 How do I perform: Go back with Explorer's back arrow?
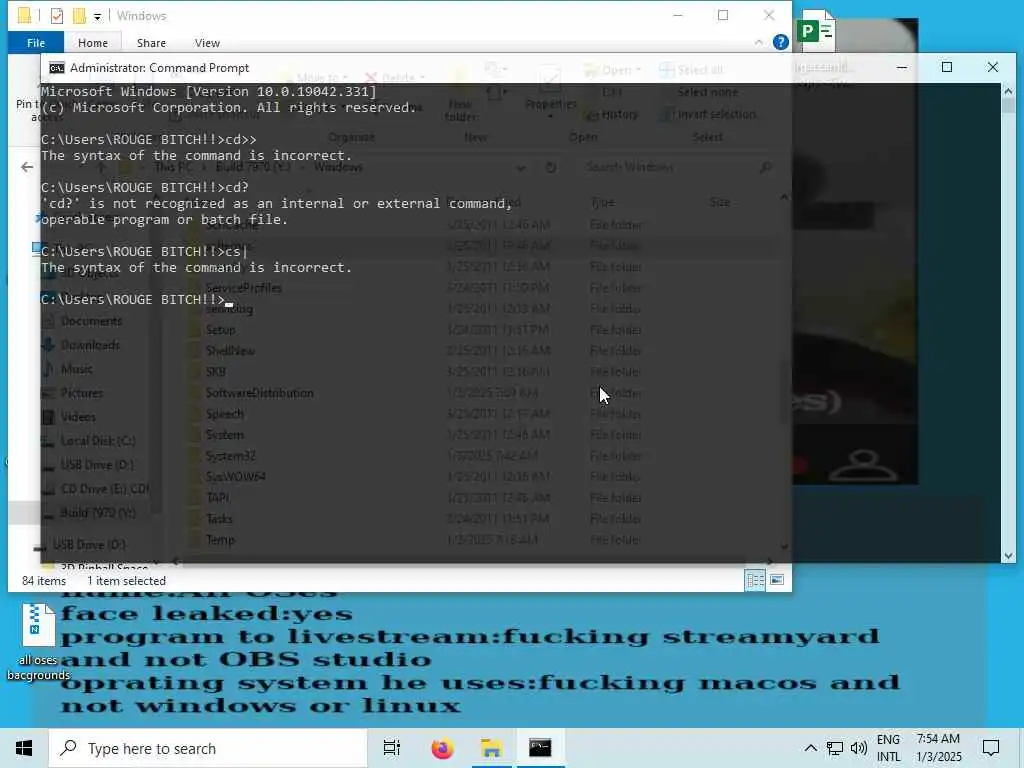pyautogui.click(x=27, y=167)
